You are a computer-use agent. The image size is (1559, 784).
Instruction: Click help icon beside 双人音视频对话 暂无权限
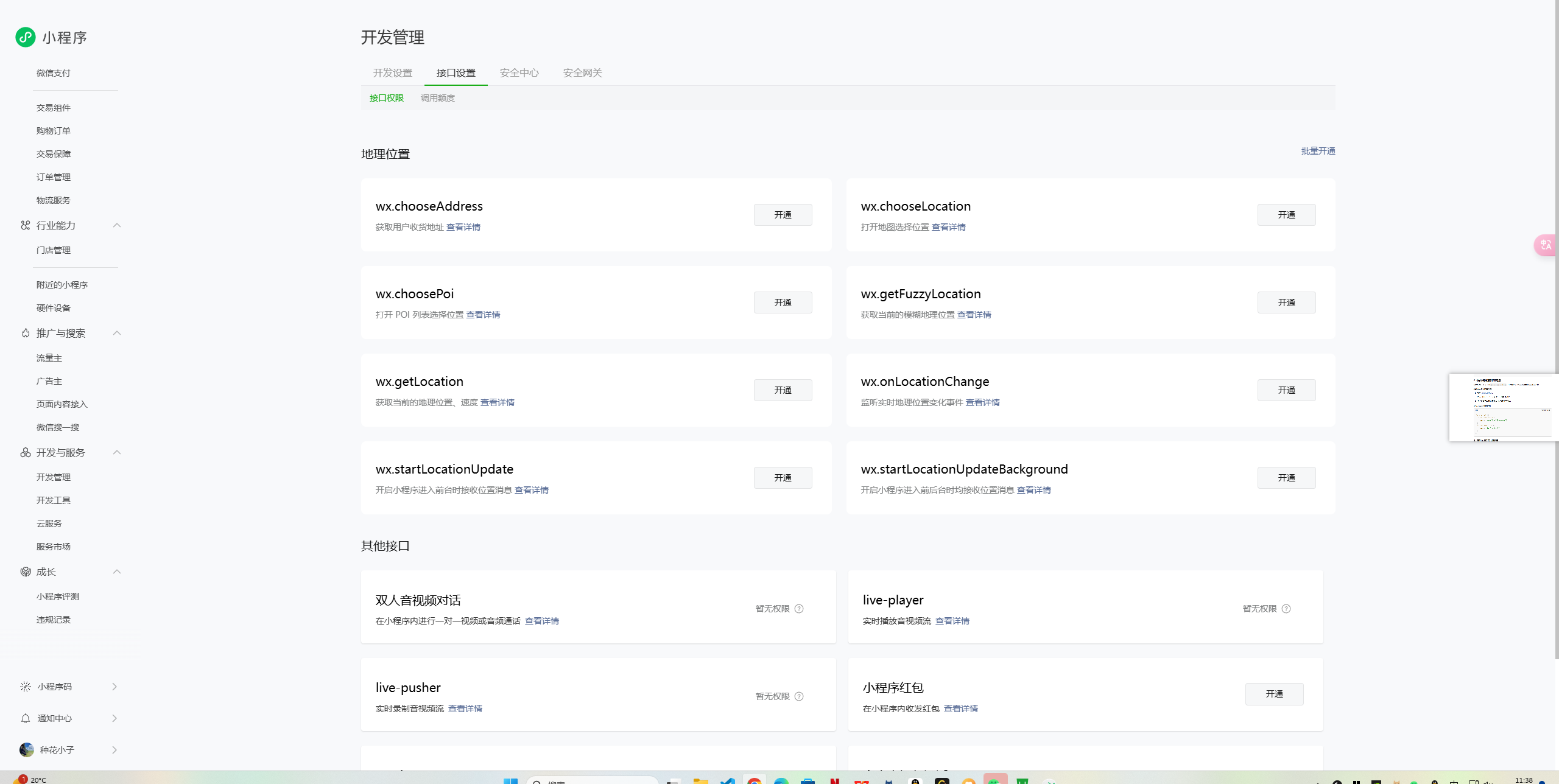[x=799, y=609]
